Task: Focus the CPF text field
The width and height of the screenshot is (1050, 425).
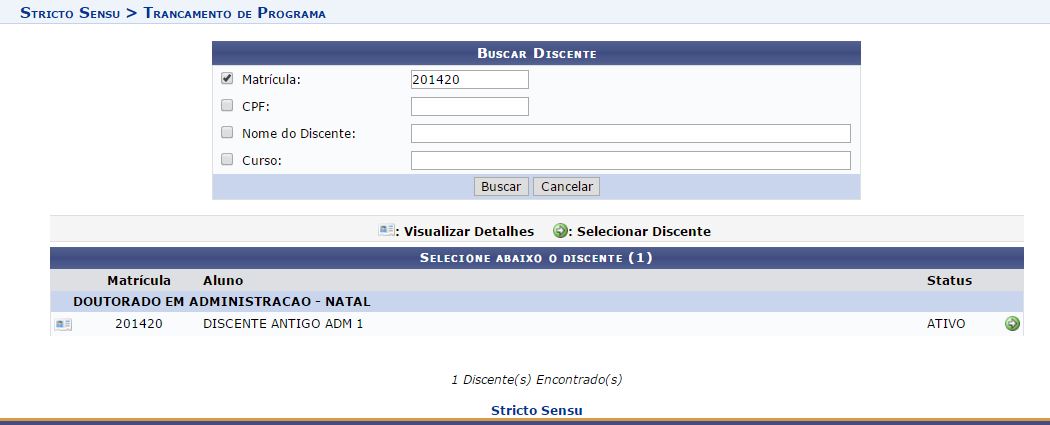Action: pyautogui.click(x=469, y=107)
